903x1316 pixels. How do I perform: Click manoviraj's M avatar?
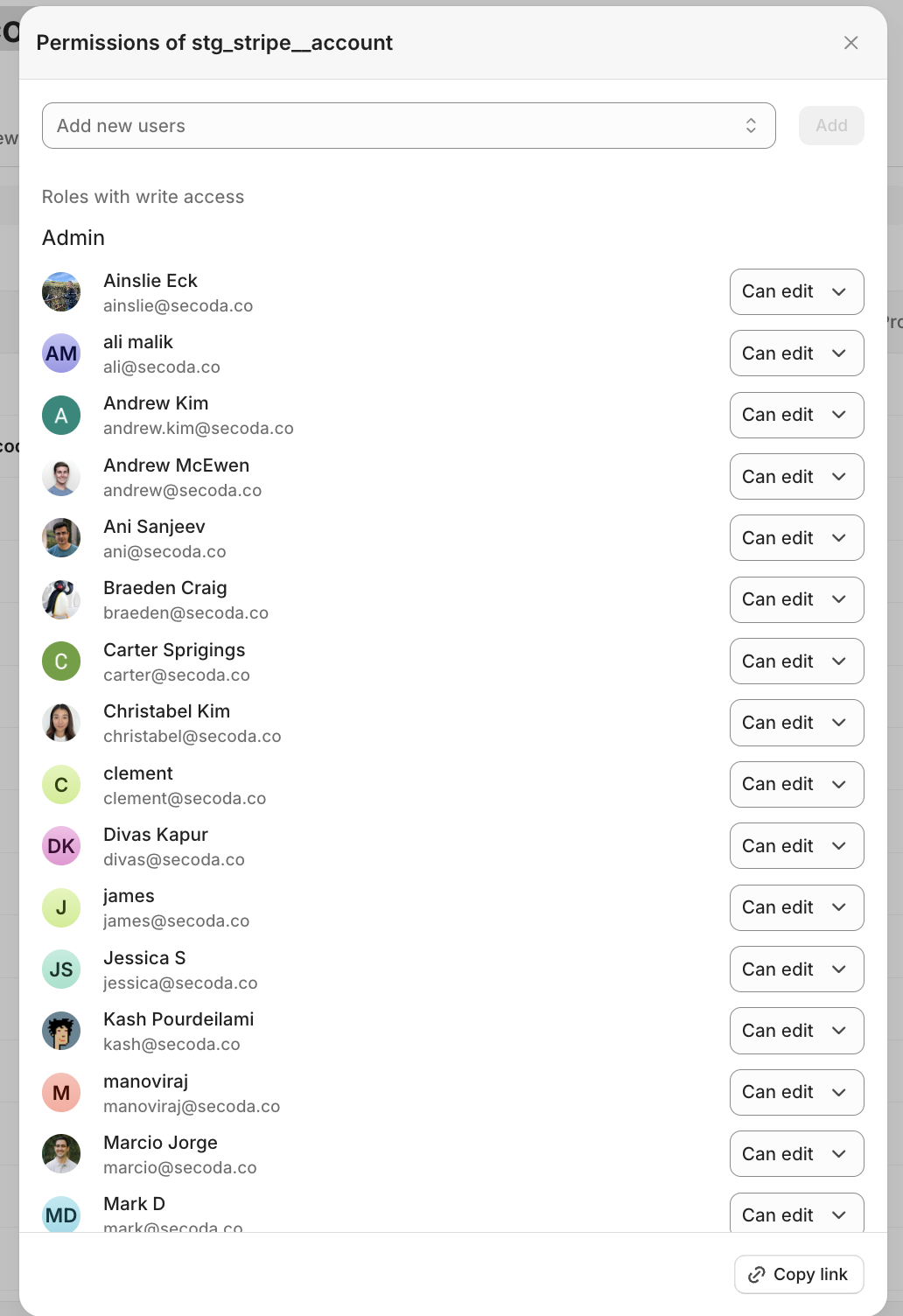point(61,1093)
